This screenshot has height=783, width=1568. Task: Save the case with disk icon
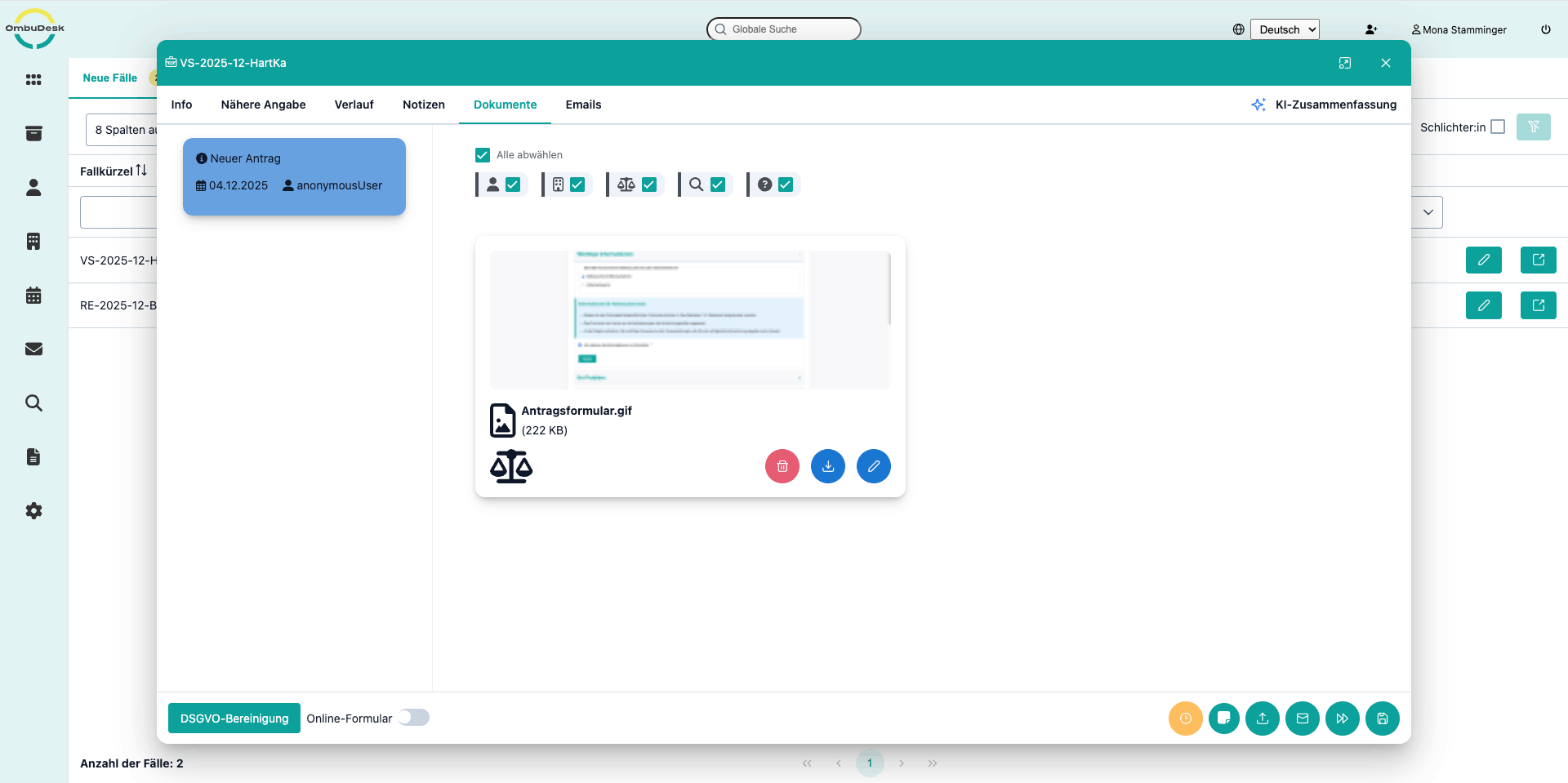(x=1382, y=718)
